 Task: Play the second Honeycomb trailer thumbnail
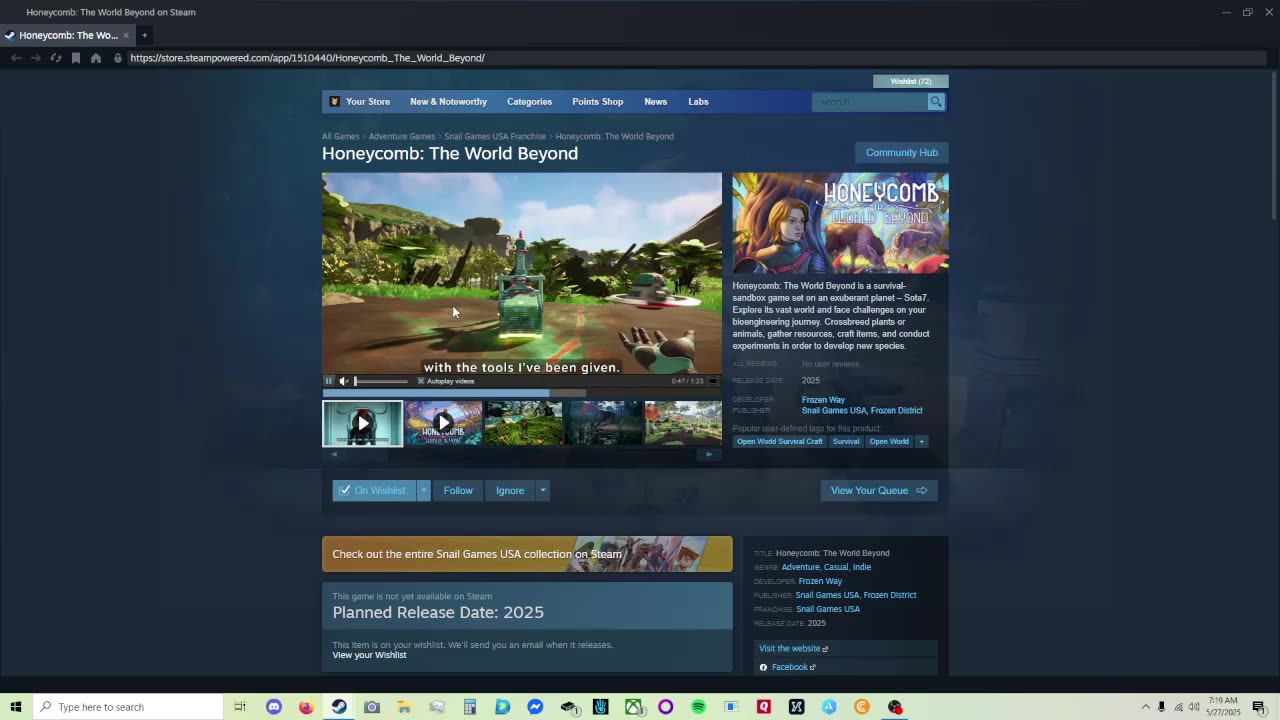[443, 423]
